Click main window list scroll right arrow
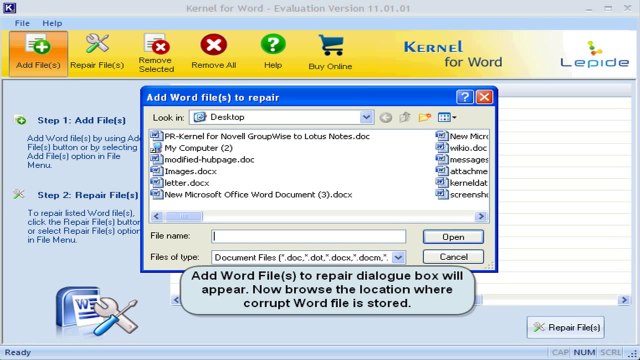The image size is (640, 360). pyautogui.click(x=624, y=300)
